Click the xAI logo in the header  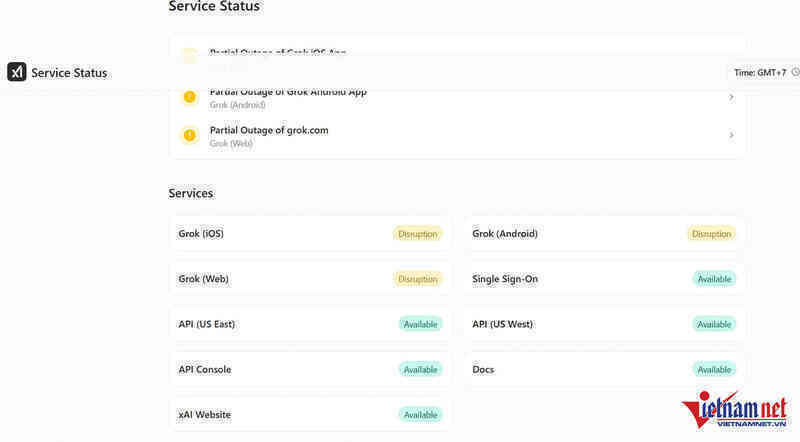pos(17,72)
